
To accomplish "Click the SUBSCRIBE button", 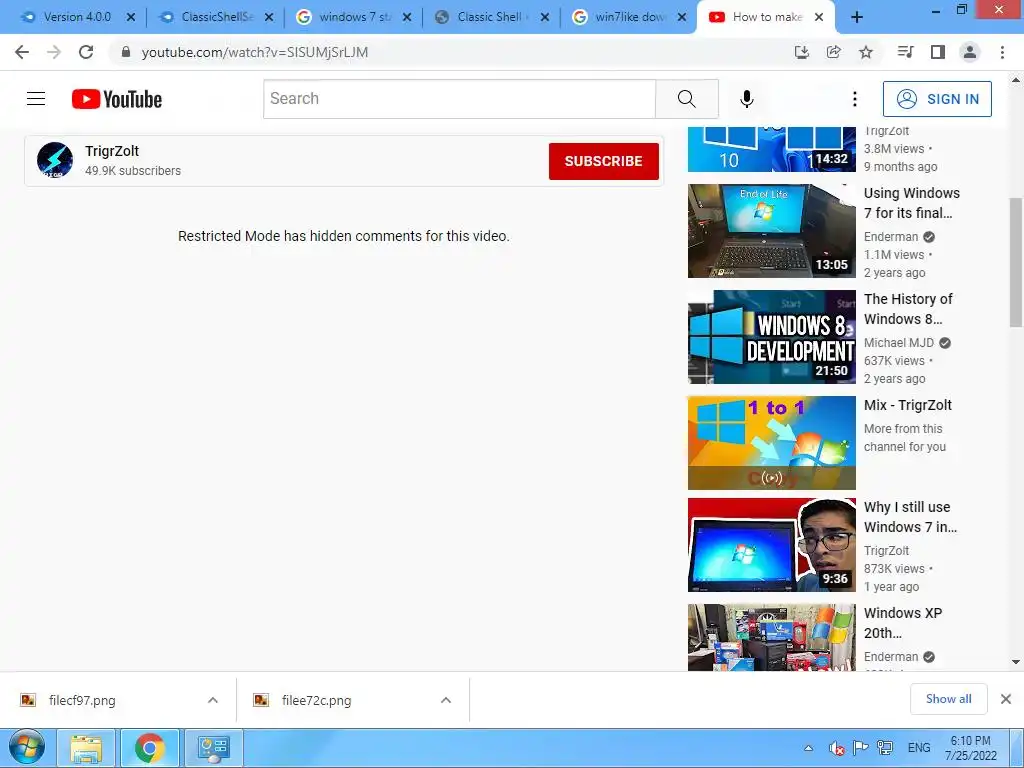I will (x=603, y=161).
